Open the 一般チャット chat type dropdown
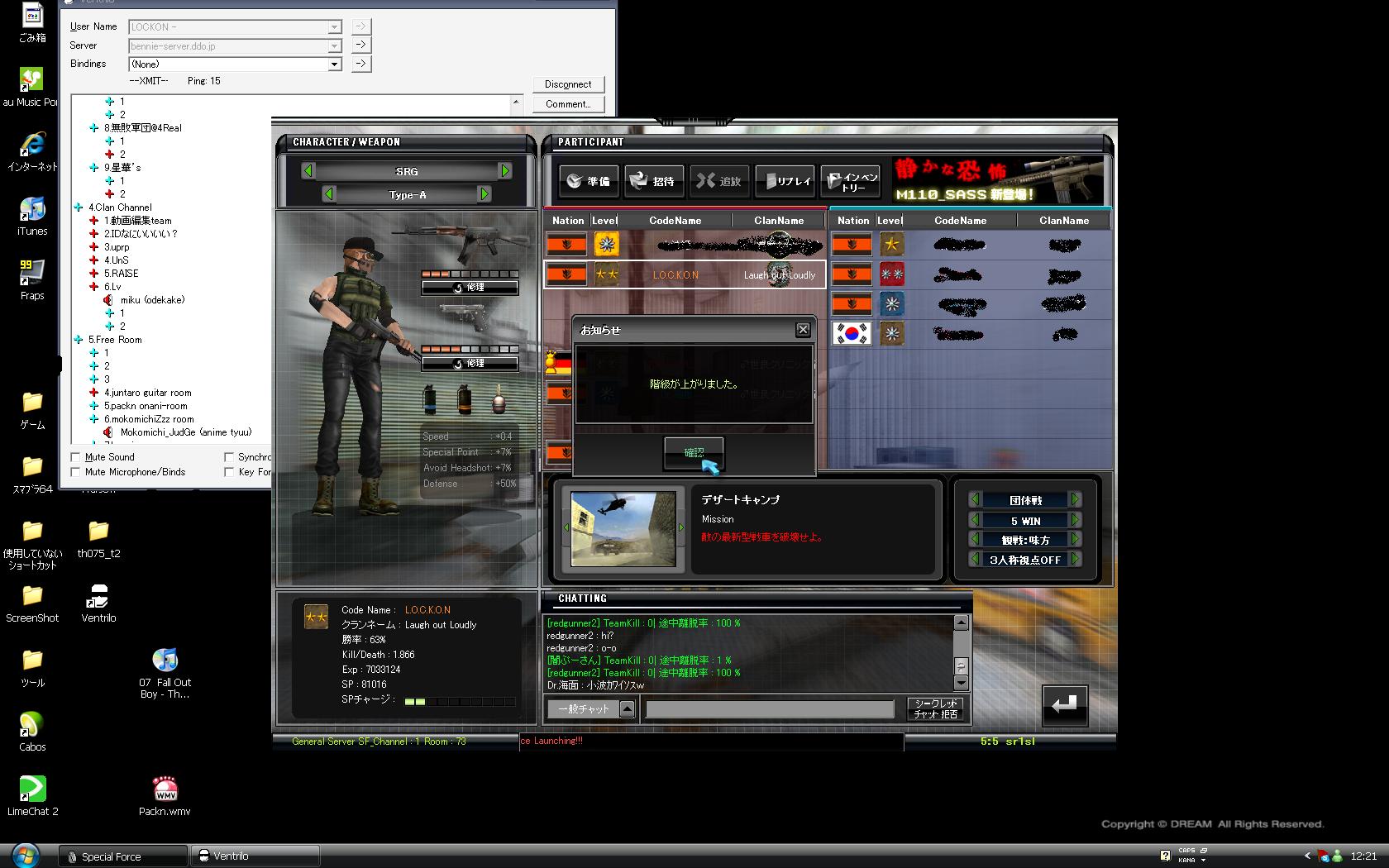Viewport: 1389px width, 868px height. pyautogui.click(x=627, y=708)
